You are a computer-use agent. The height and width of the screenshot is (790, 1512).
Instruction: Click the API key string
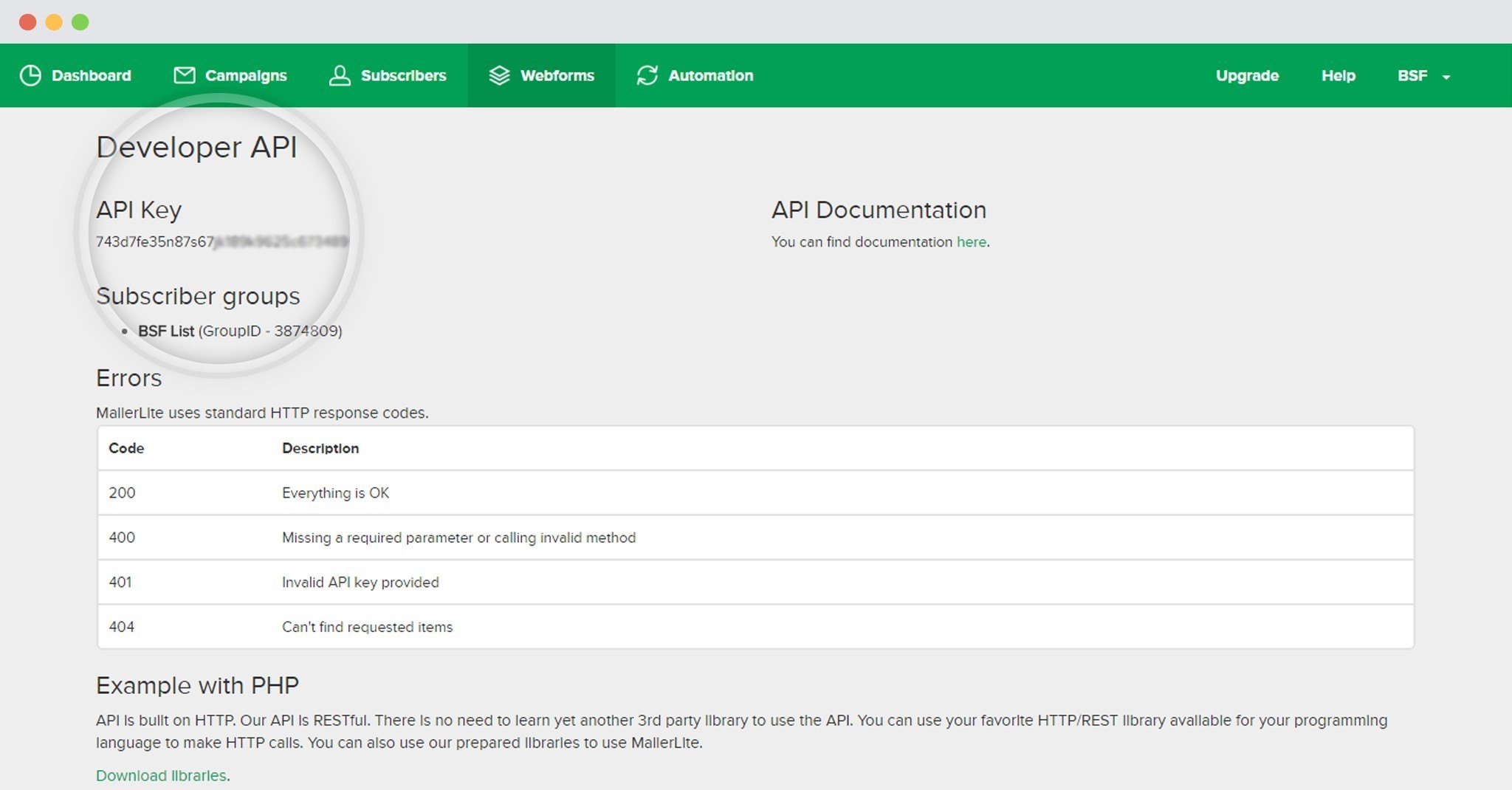click(x=221, y=242)
